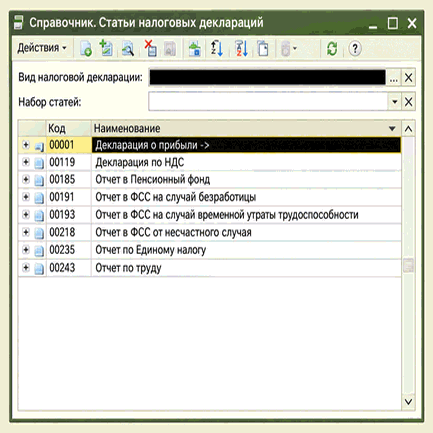433x433 pixels.
Task: Click the clipboard document toolbar icon
Action: (263, 49)
